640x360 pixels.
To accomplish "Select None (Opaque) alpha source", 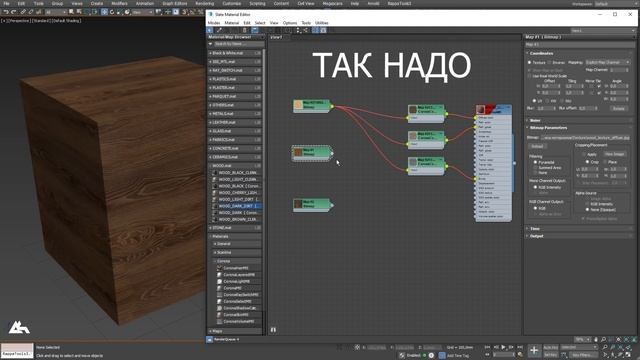I will pyautogui.click(x=587, y=209).
